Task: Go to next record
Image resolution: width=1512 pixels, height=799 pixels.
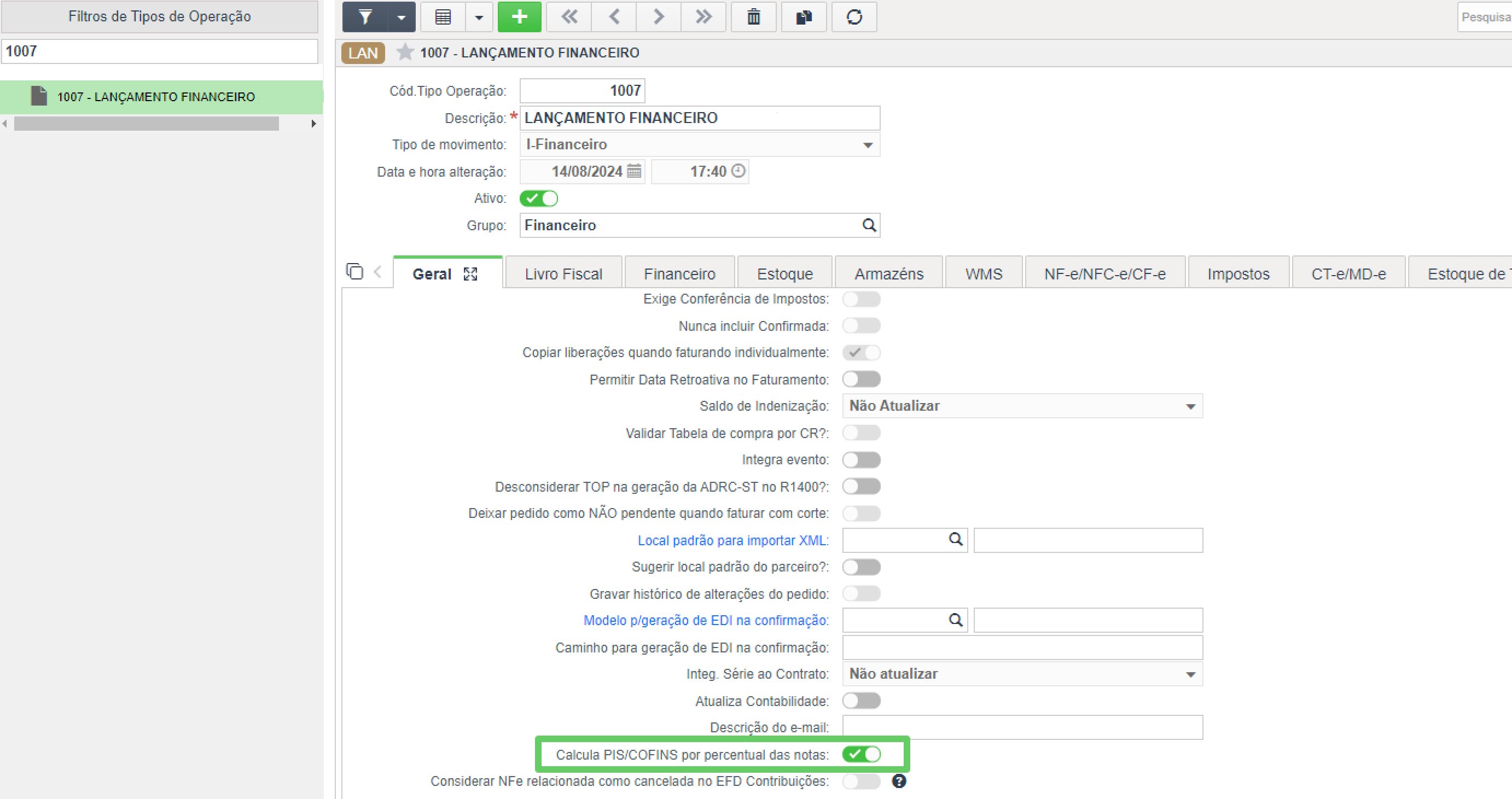Action: pyautogui.click(x=659, y=17)
